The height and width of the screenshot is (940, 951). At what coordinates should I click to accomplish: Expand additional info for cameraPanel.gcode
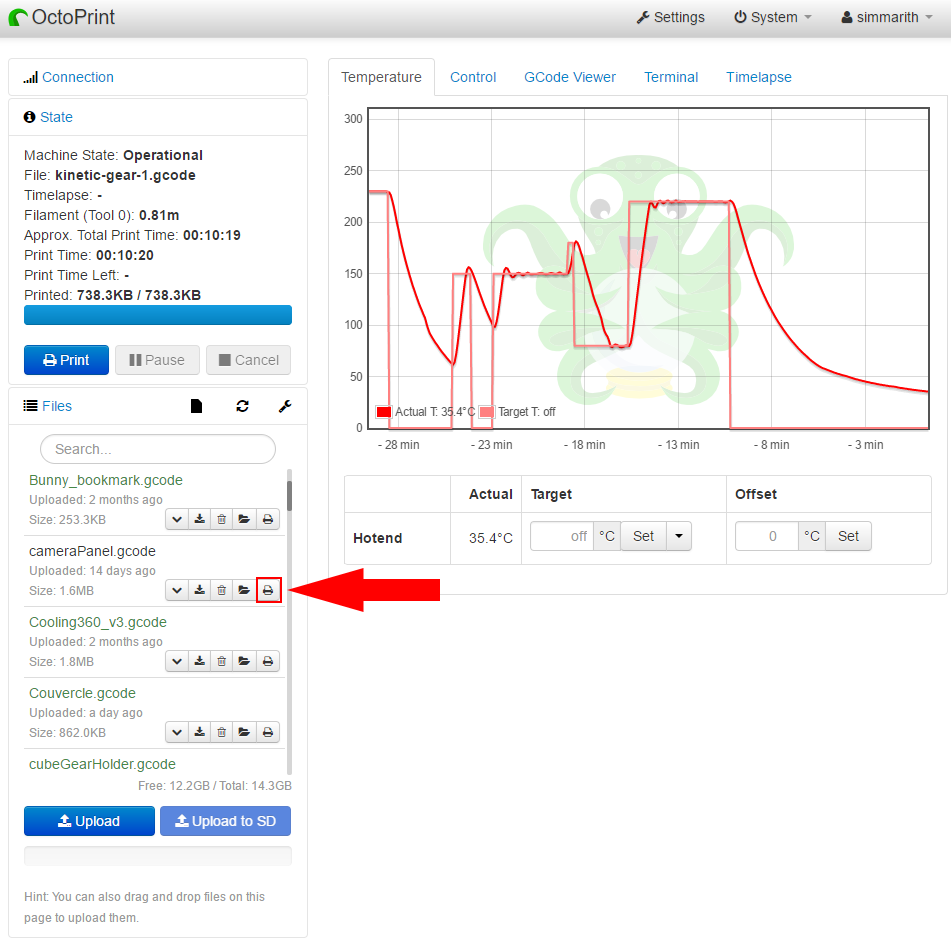(177, 591)
